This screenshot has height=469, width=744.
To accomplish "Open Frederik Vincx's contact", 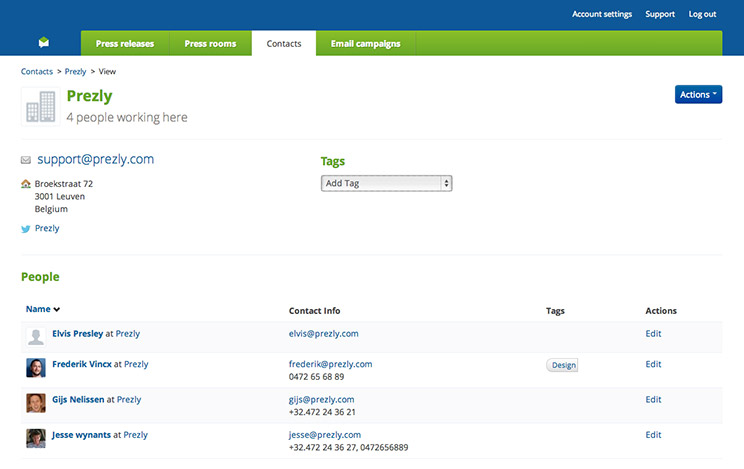I will coord(82,364).
